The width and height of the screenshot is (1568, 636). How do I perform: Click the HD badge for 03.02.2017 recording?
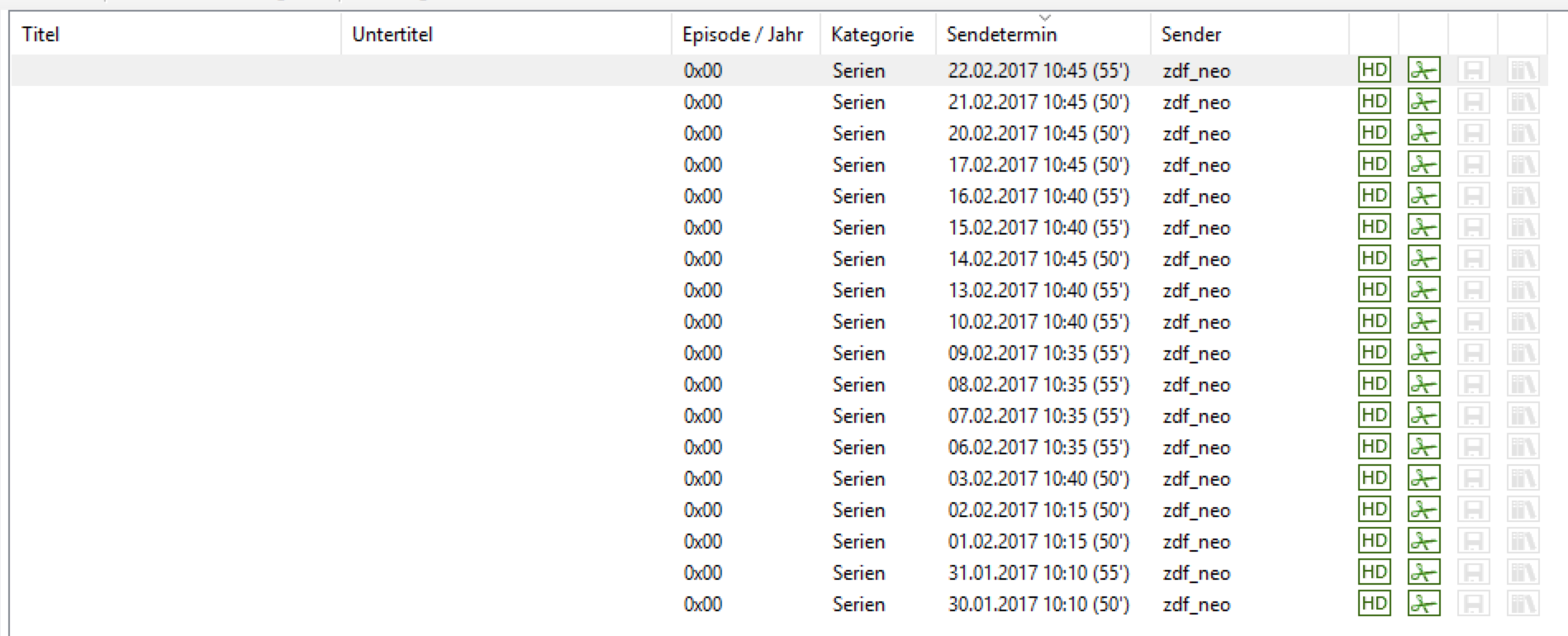1374,478
